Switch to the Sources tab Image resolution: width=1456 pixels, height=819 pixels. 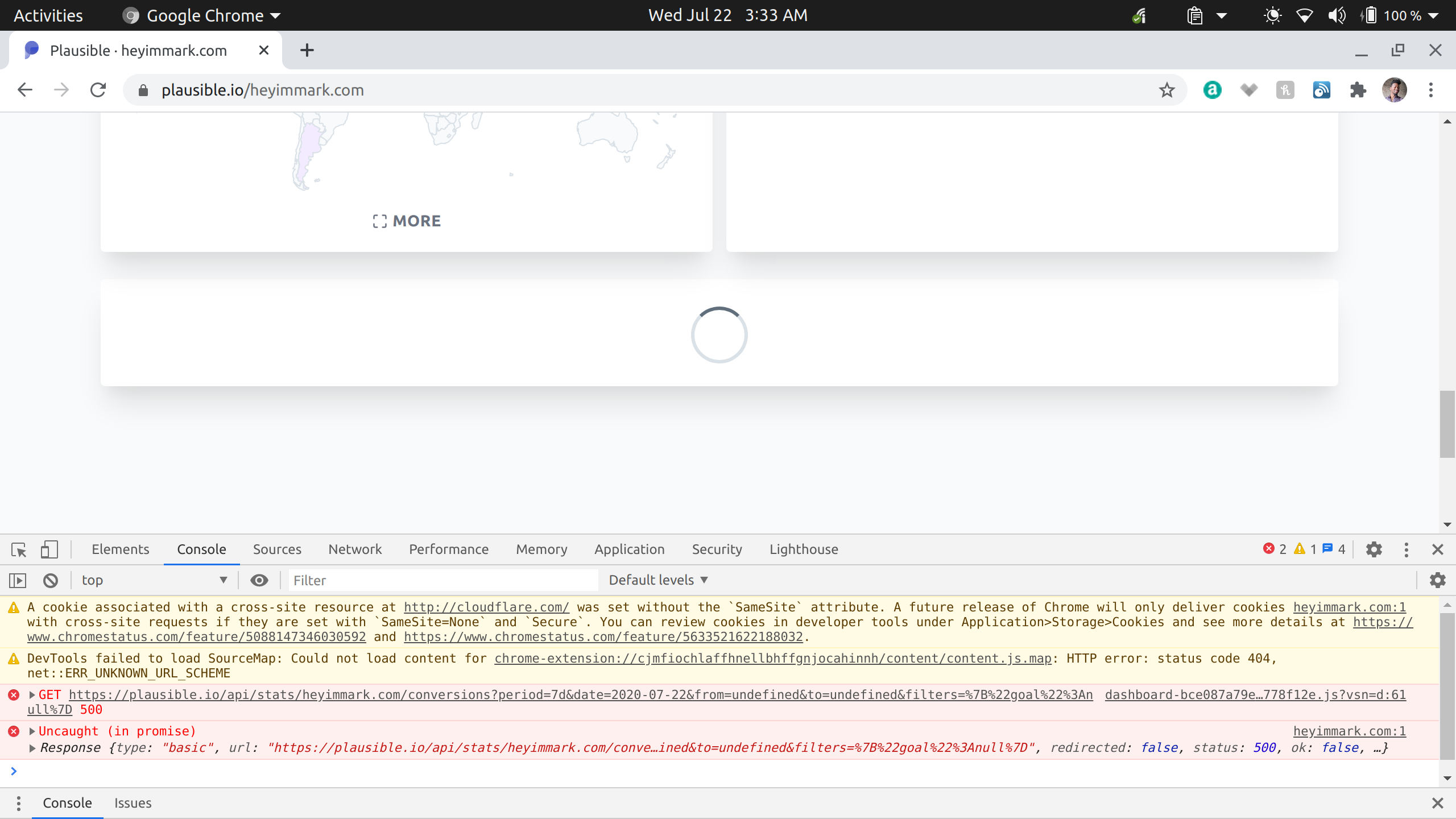(x=277, y=549)
